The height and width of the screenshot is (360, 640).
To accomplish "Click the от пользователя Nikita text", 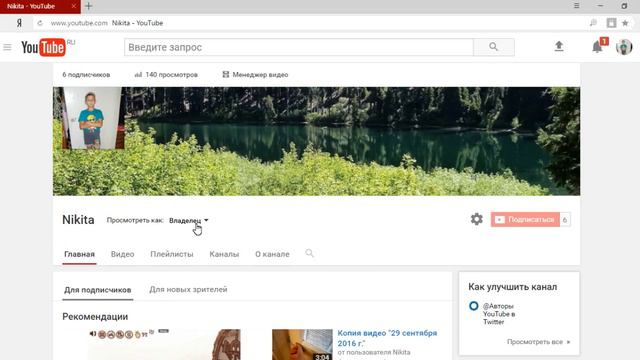I will pos(374,352).
